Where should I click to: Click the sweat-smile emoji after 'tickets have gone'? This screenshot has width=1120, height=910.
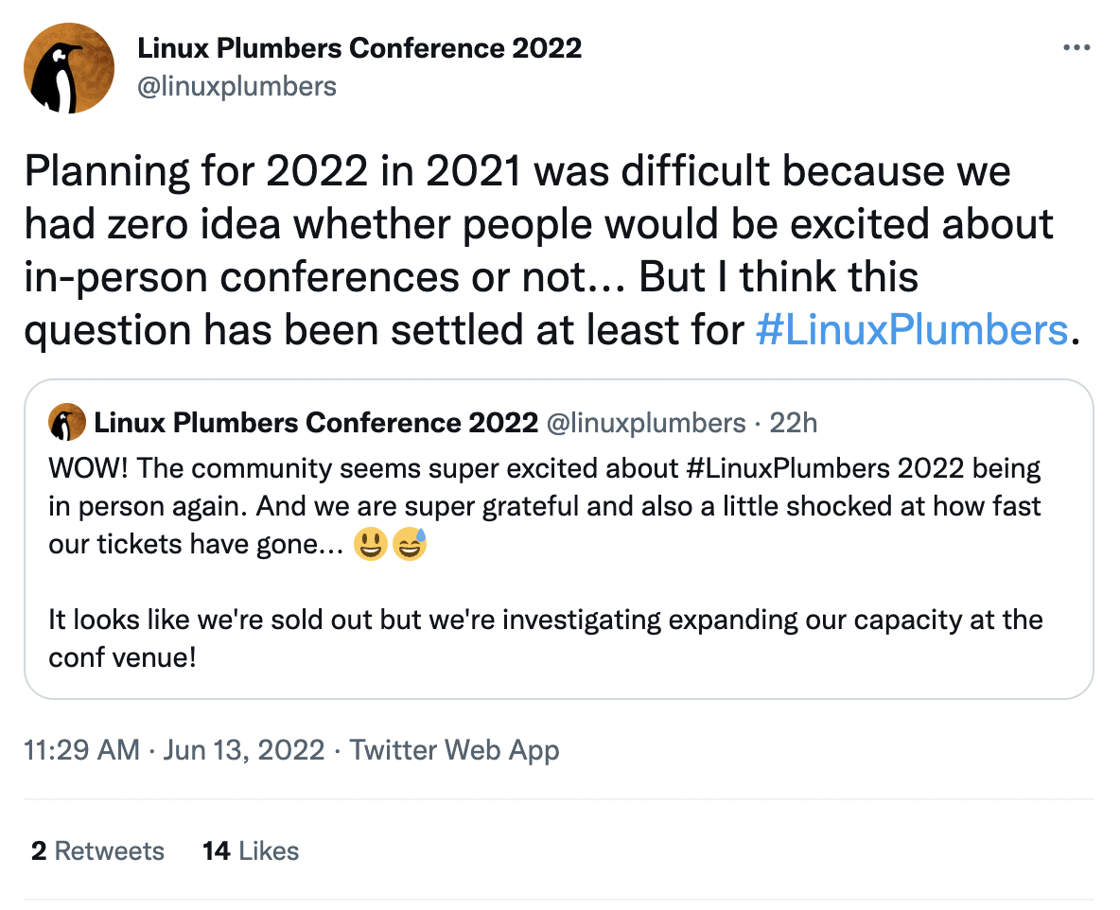point(410,546)
